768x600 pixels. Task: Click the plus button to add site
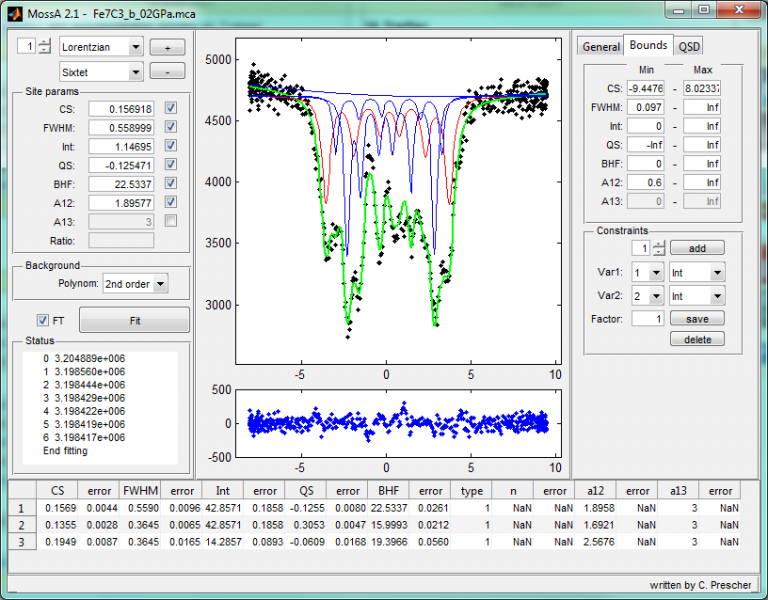(x=167, y=47)
